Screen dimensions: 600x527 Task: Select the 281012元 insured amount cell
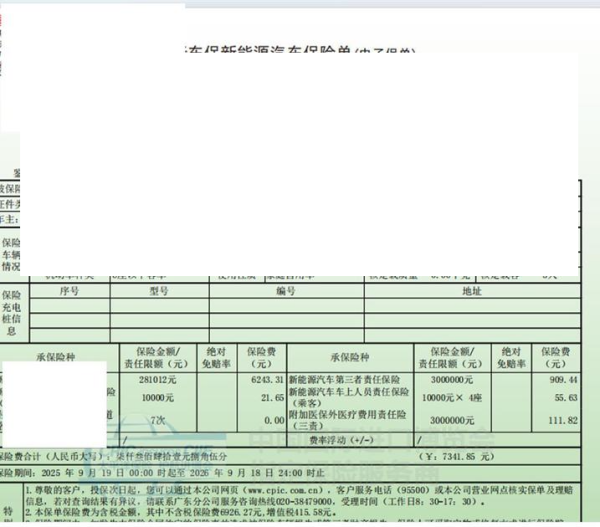click(157, 380)
